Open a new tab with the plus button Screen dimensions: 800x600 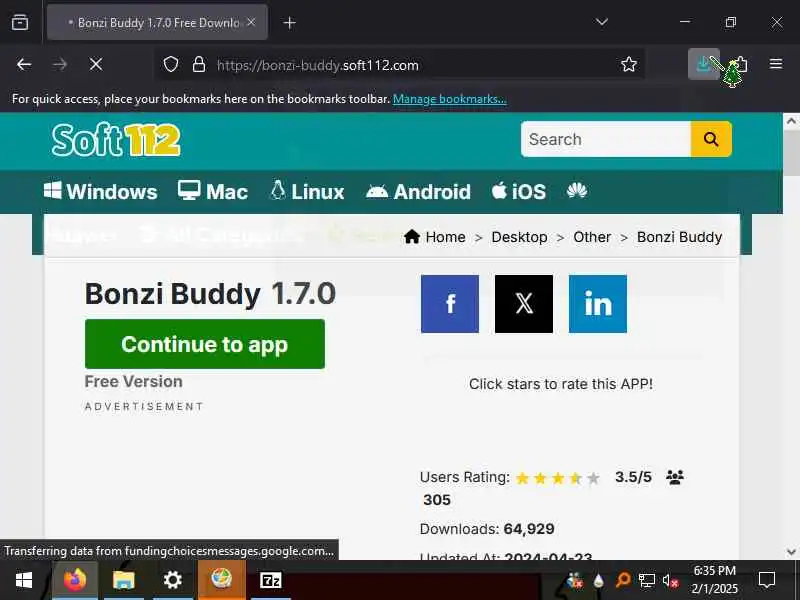289,22
